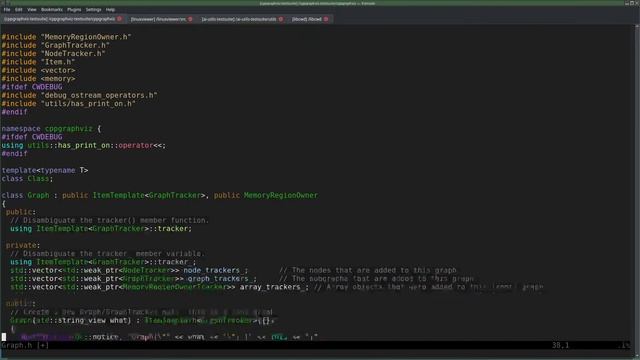Image resolution: width=640 pixels, height=360 pixels.
Task: Open the Edit menu
Action: [x=19, y=9]
